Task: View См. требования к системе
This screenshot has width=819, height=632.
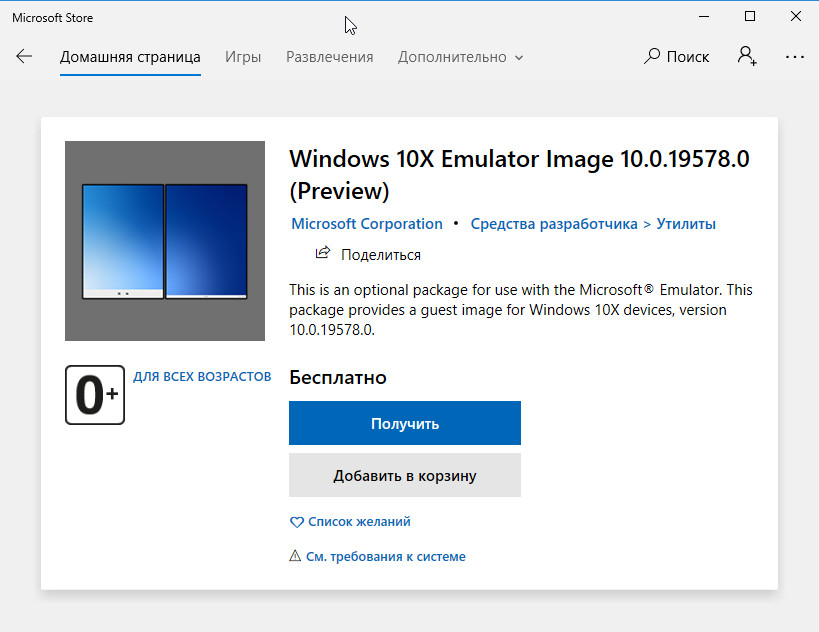Action: pyautogui.click(x=385, y=556)
